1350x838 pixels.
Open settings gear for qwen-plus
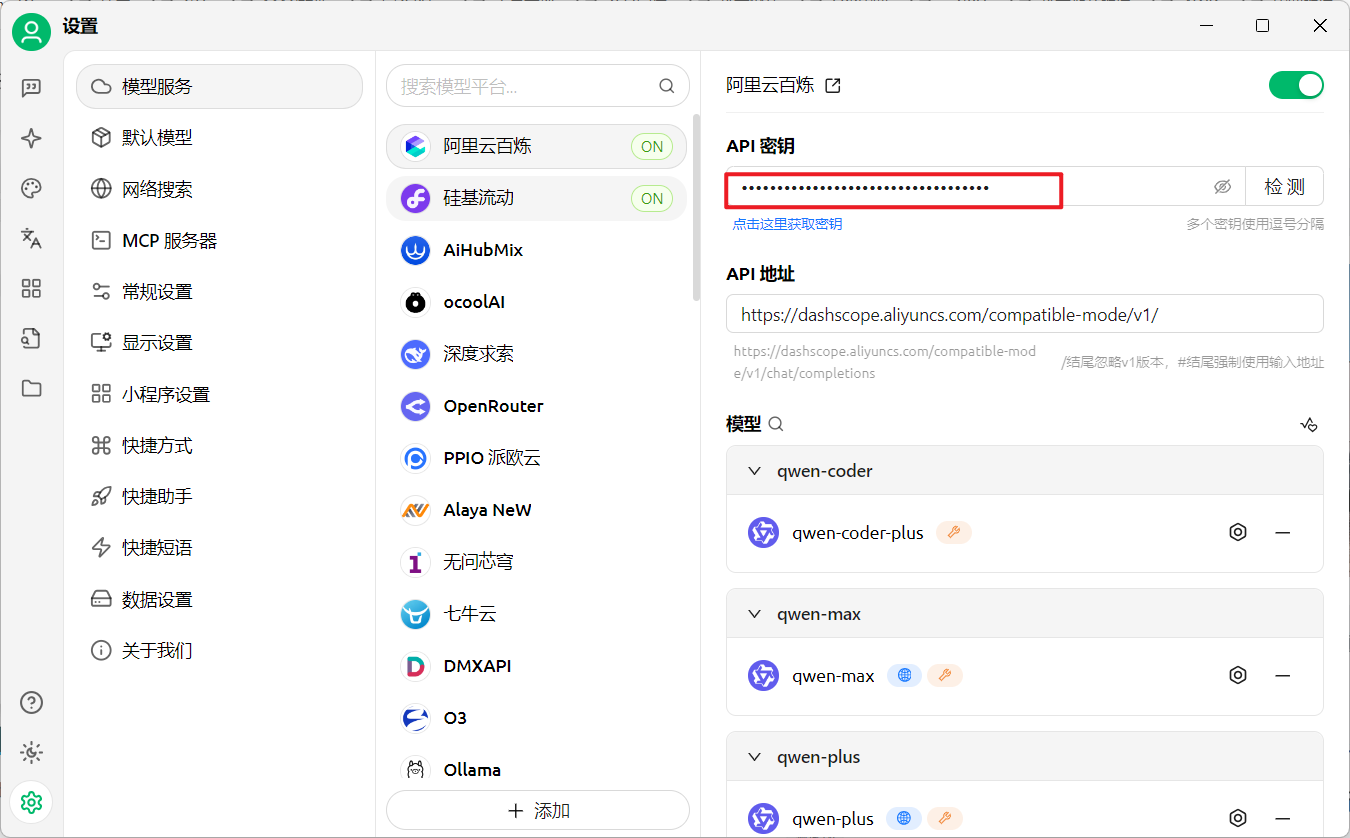[x=1238, y=819]
